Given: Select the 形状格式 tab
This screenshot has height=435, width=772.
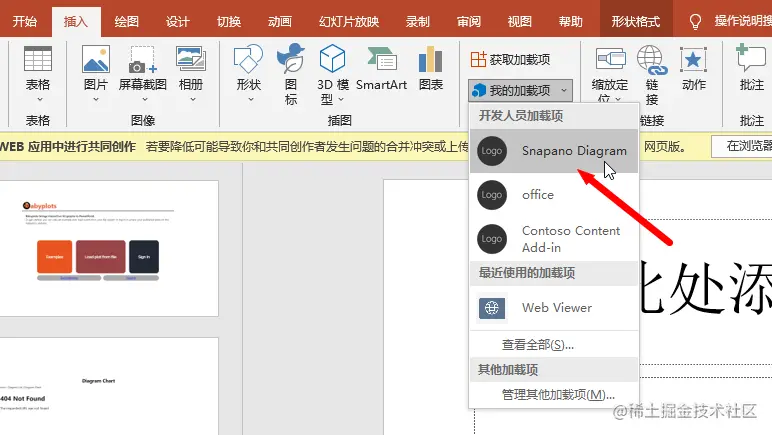Looking at the screenshot, I should (636, 22).
